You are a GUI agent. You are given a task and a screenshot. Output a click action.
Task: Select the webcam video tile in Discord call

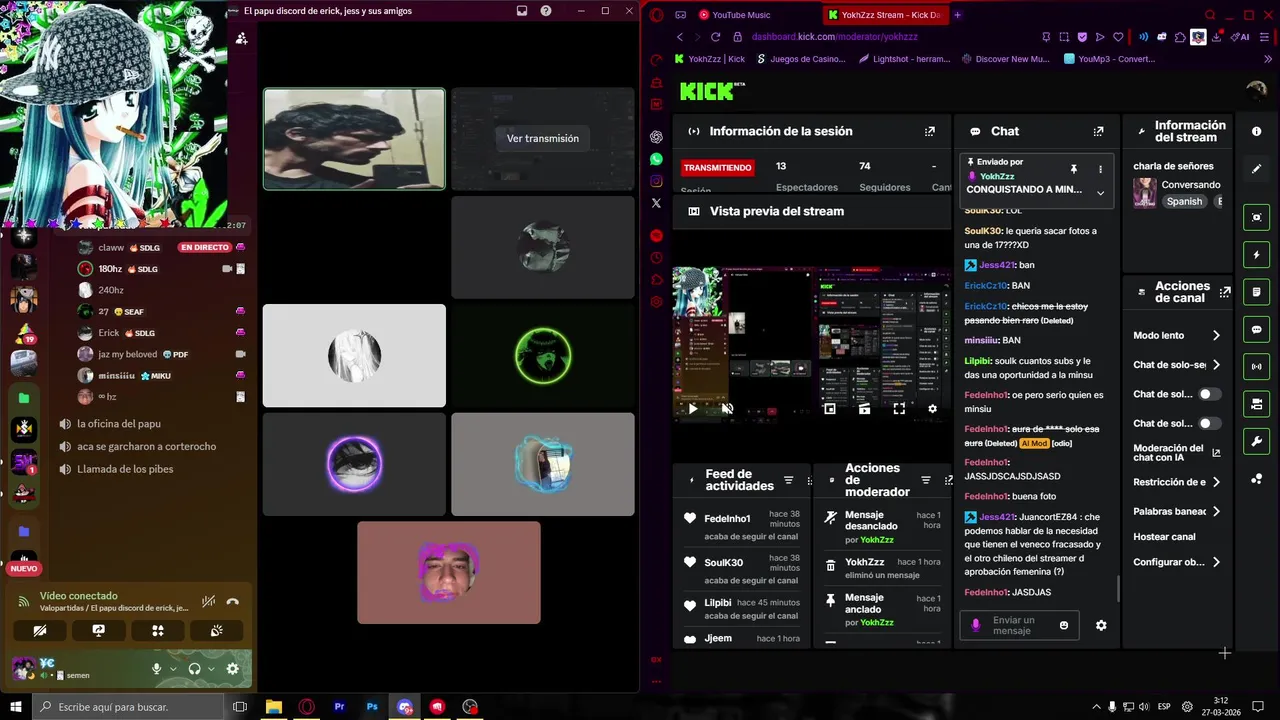(x=354, y=138)
